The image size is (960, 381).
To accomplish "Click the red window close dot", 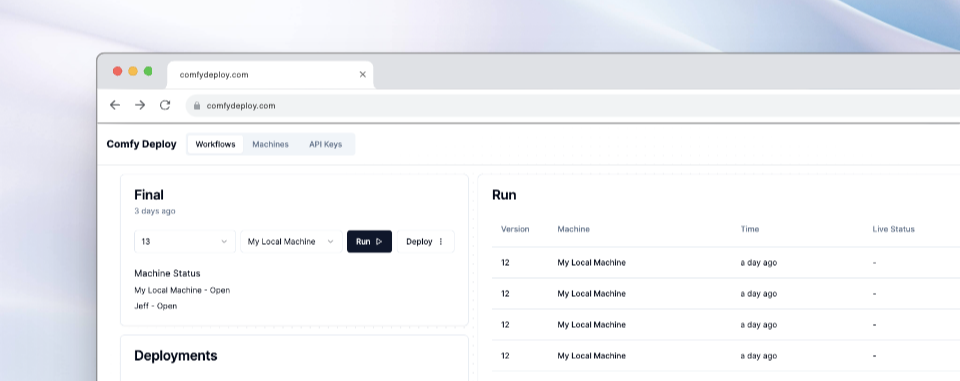I will point(118,71).
